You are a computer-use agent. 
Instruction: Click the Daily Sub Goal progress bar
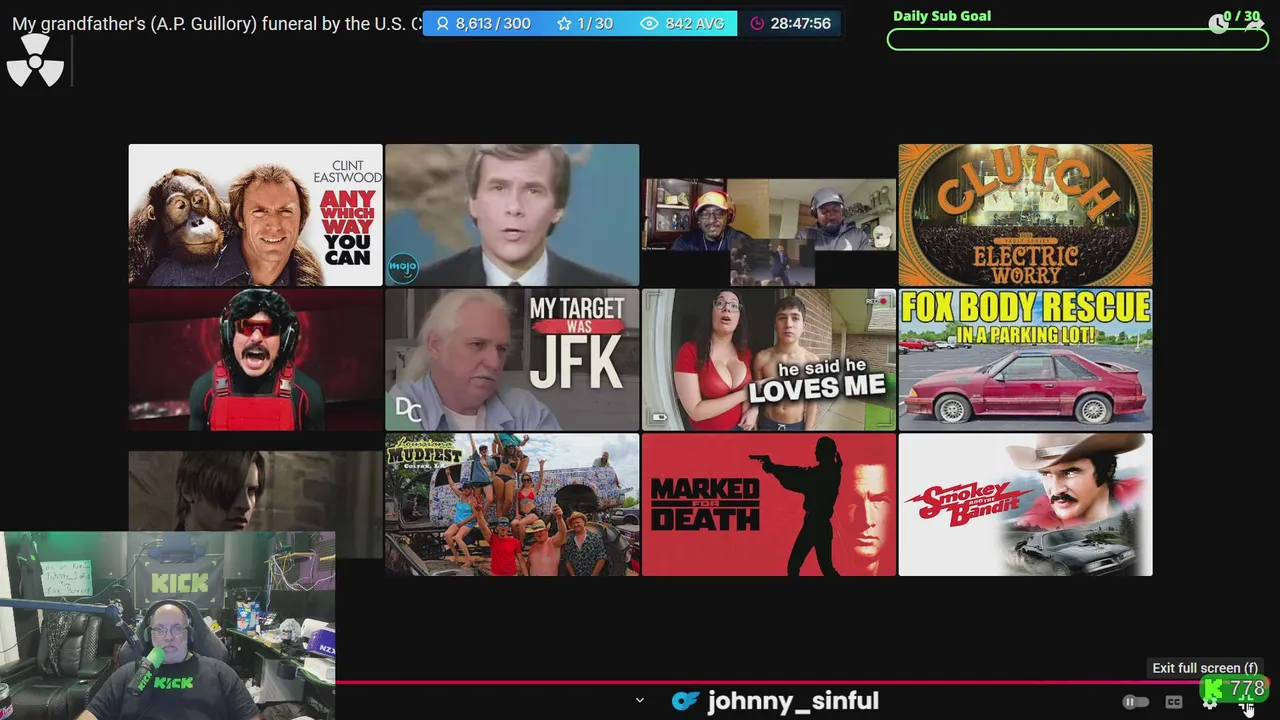pos(1077,40)
